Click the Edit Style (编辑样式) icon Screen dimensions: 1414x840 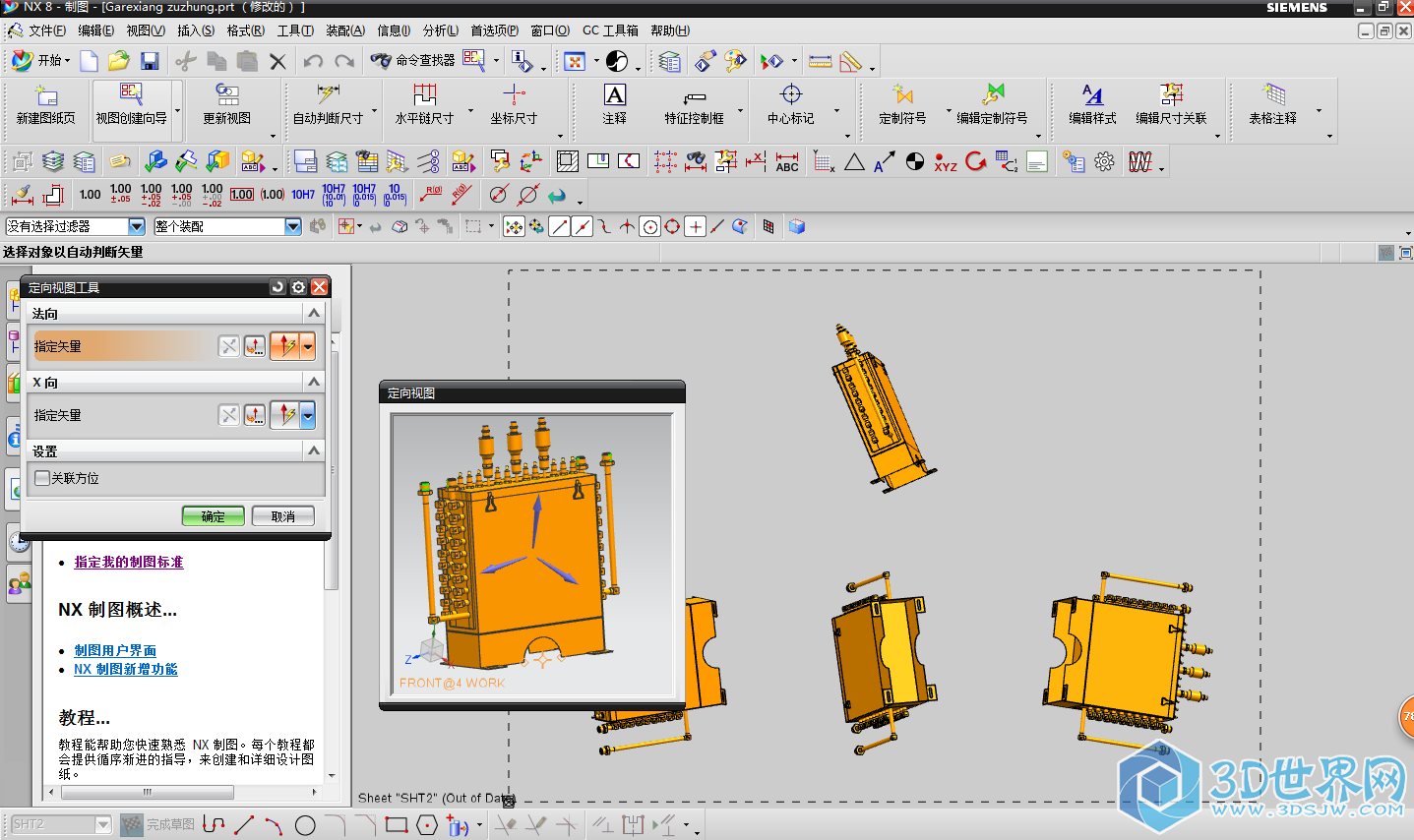1092,94
